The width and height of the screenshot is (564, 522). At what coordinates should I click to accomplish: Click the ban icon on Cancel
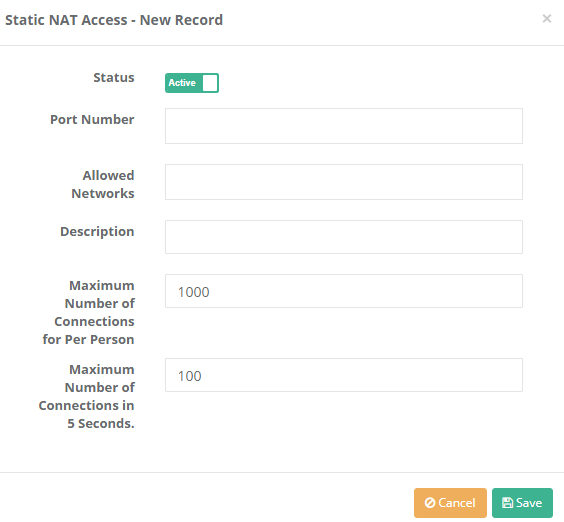tap(430, 503)
